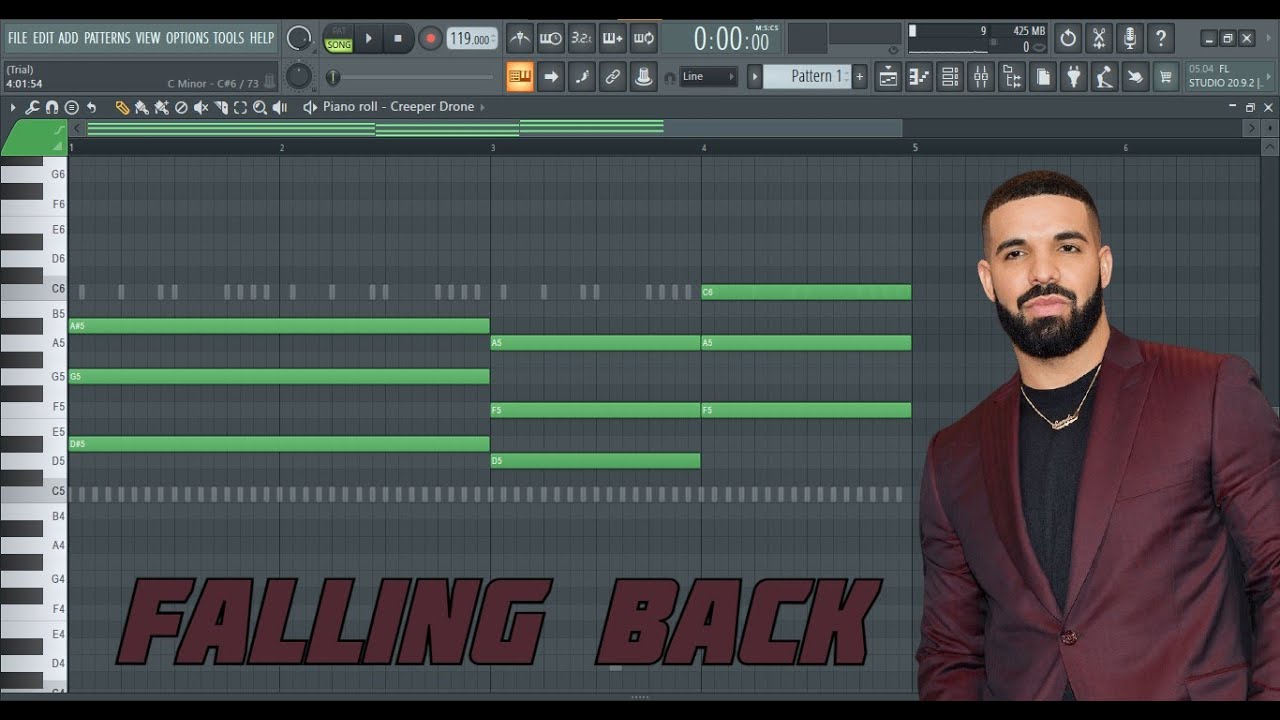Click Piano roll - Creeper Drone title
The width and height of the screenshot is (1280, 720).
[398, 107]
